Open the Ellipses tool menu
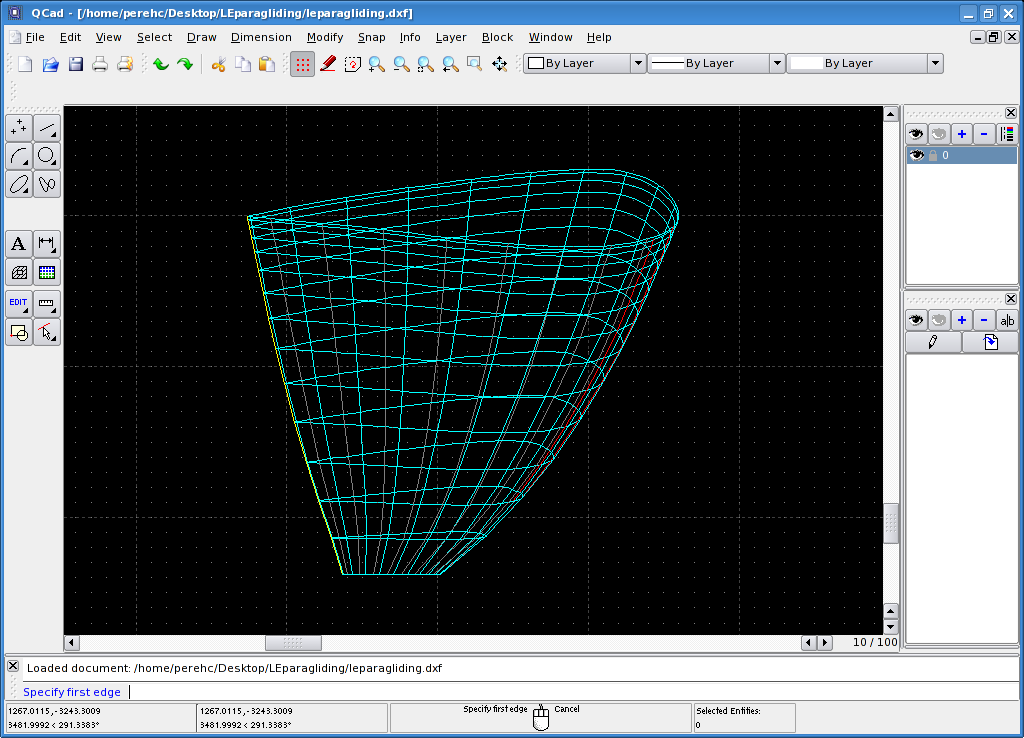This screenshot has height=738, width=1024. (19, 184)
